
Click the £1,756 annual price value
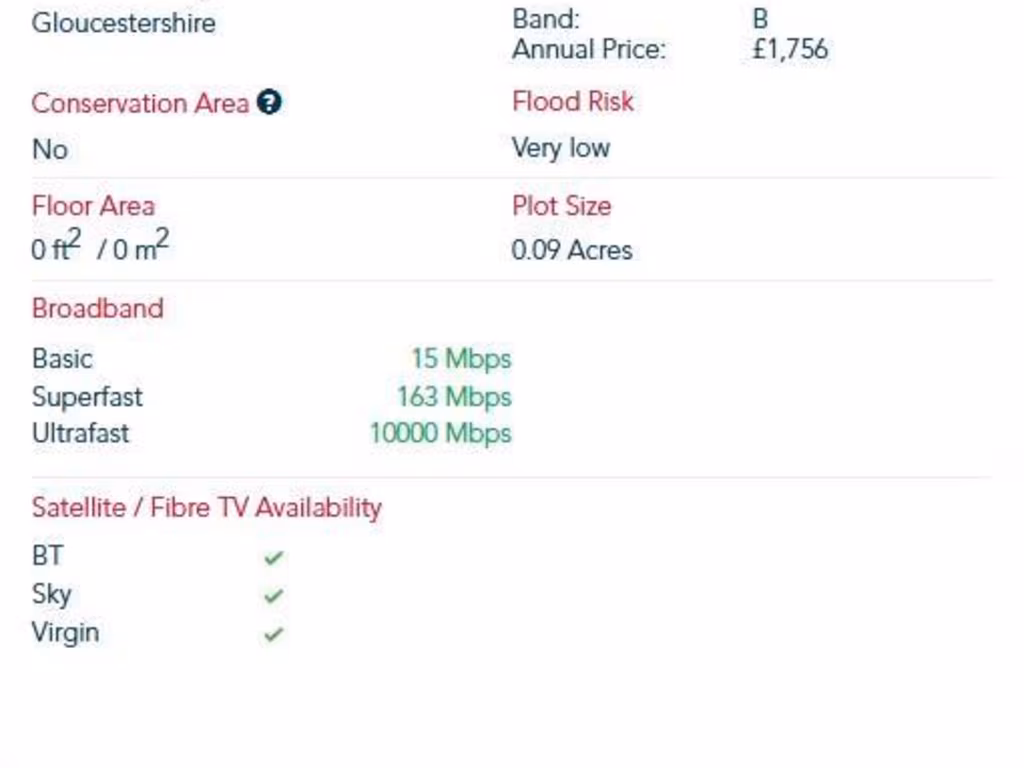[x=790, y=49]
